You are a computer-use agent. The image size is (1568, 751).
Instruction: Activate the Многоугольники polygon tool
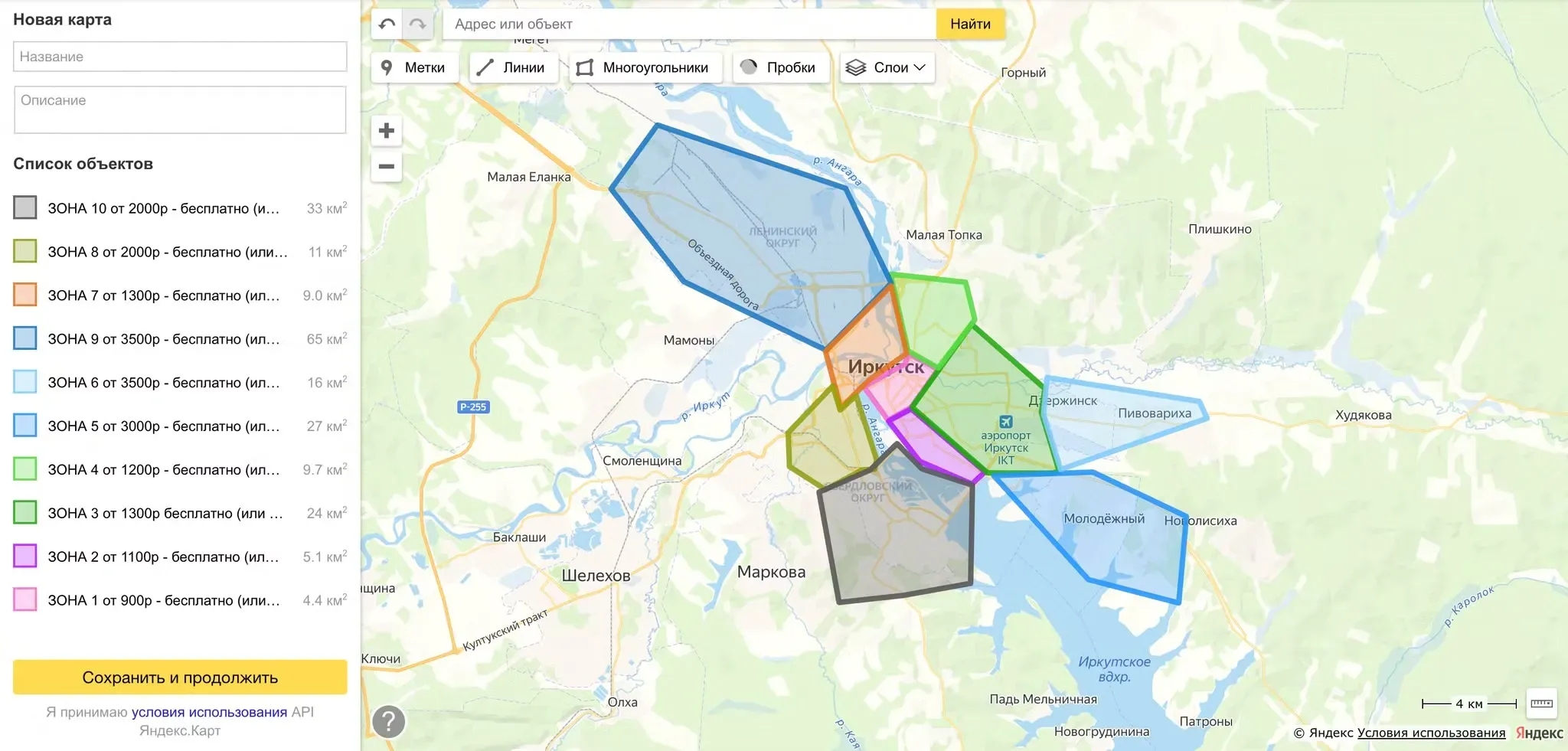[x=642, y=67]
